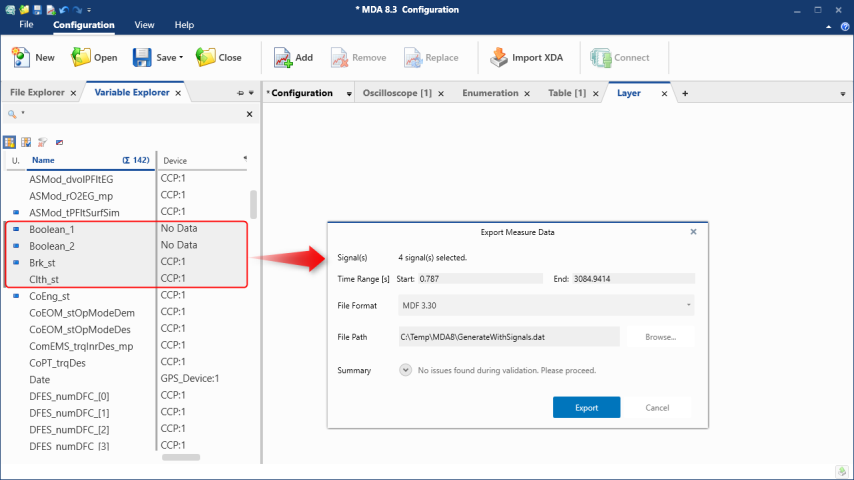Image resolution: width=854 pixels, height=480 pixels.
Task: Click the first view-mode icon under search
Action: click(x=10, y=142)
